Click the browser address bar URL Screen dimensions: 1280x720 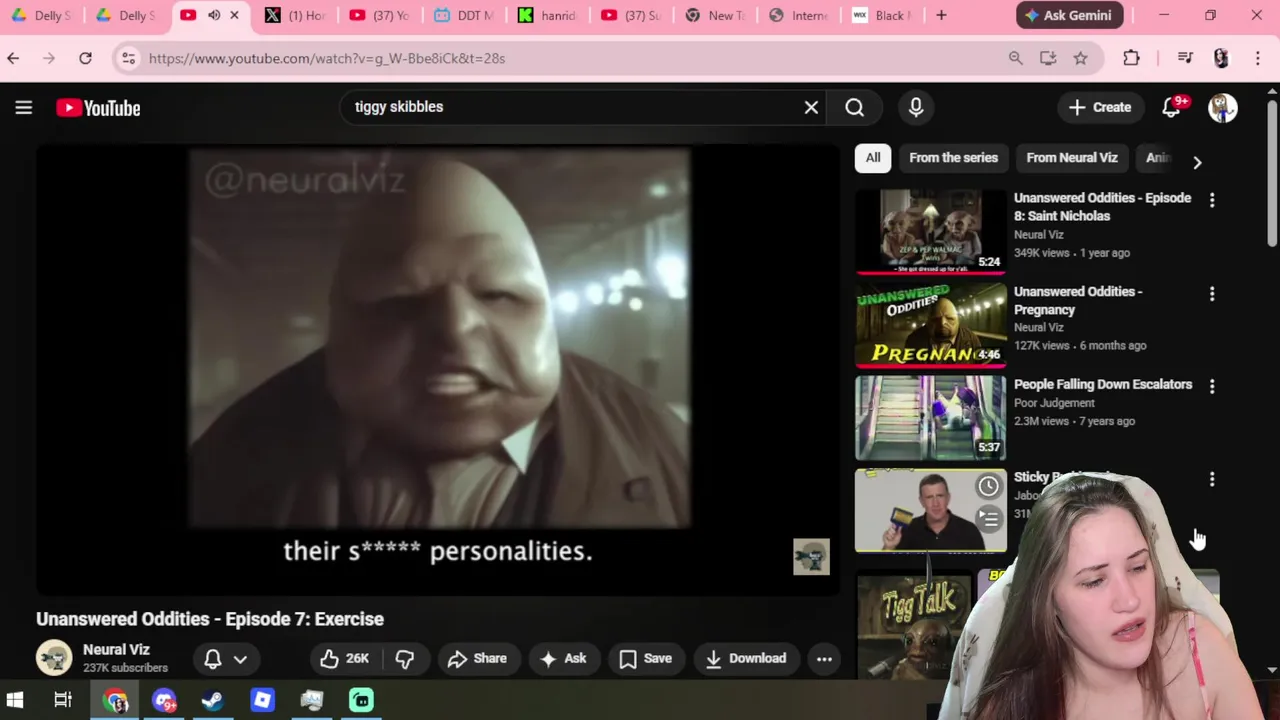[x=327, y=58]
